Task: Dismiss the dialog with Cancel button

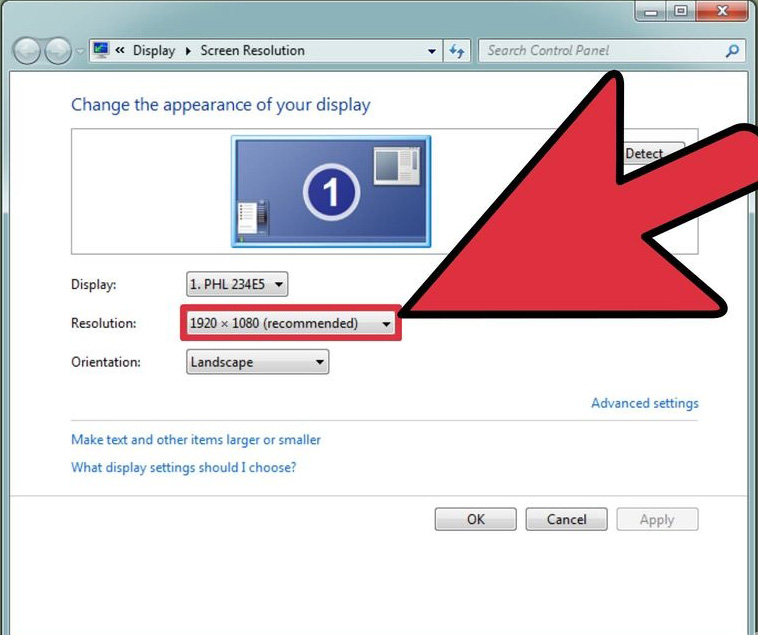Action: pyautogui.click(x=566, y=519)
